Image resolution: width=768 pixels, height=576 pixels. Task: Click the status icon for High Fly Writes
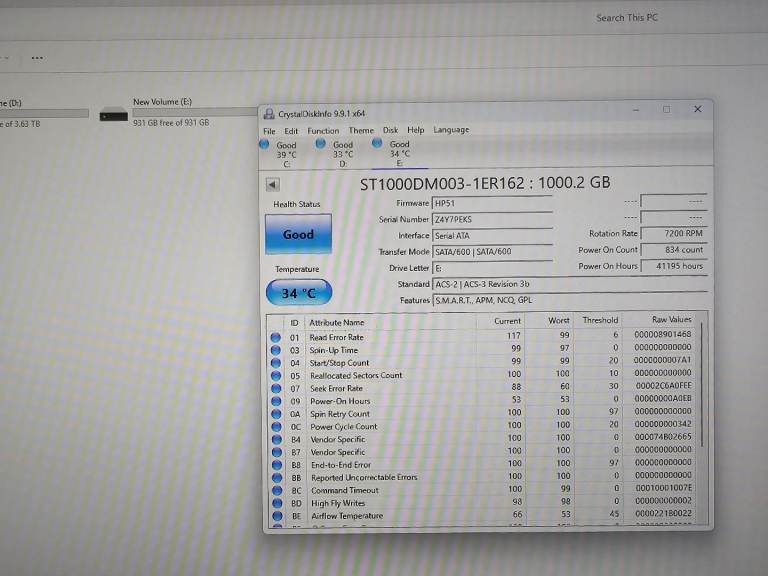click(x=278, y=503)
